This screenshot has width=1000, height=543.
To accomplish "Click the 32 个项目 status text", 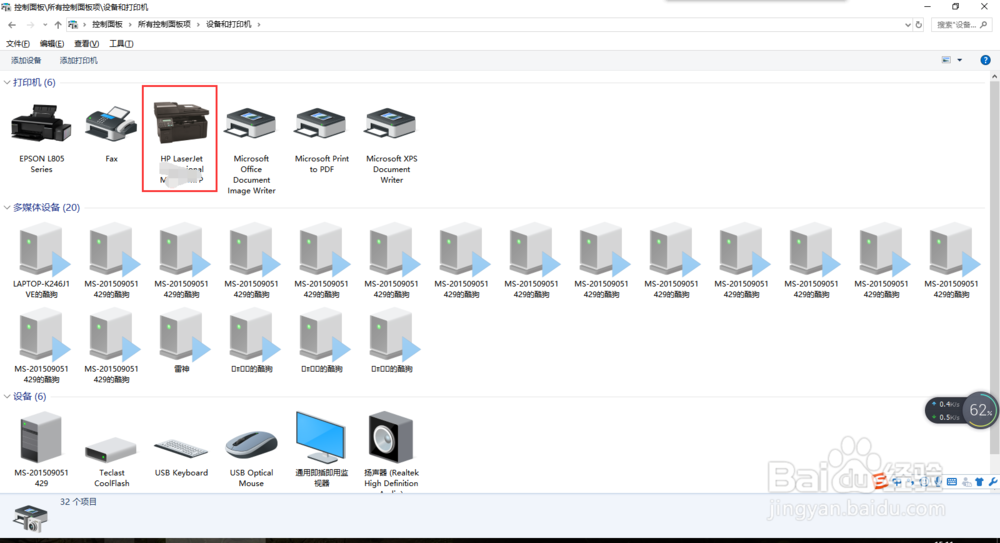I will click(x=78, y=502).
